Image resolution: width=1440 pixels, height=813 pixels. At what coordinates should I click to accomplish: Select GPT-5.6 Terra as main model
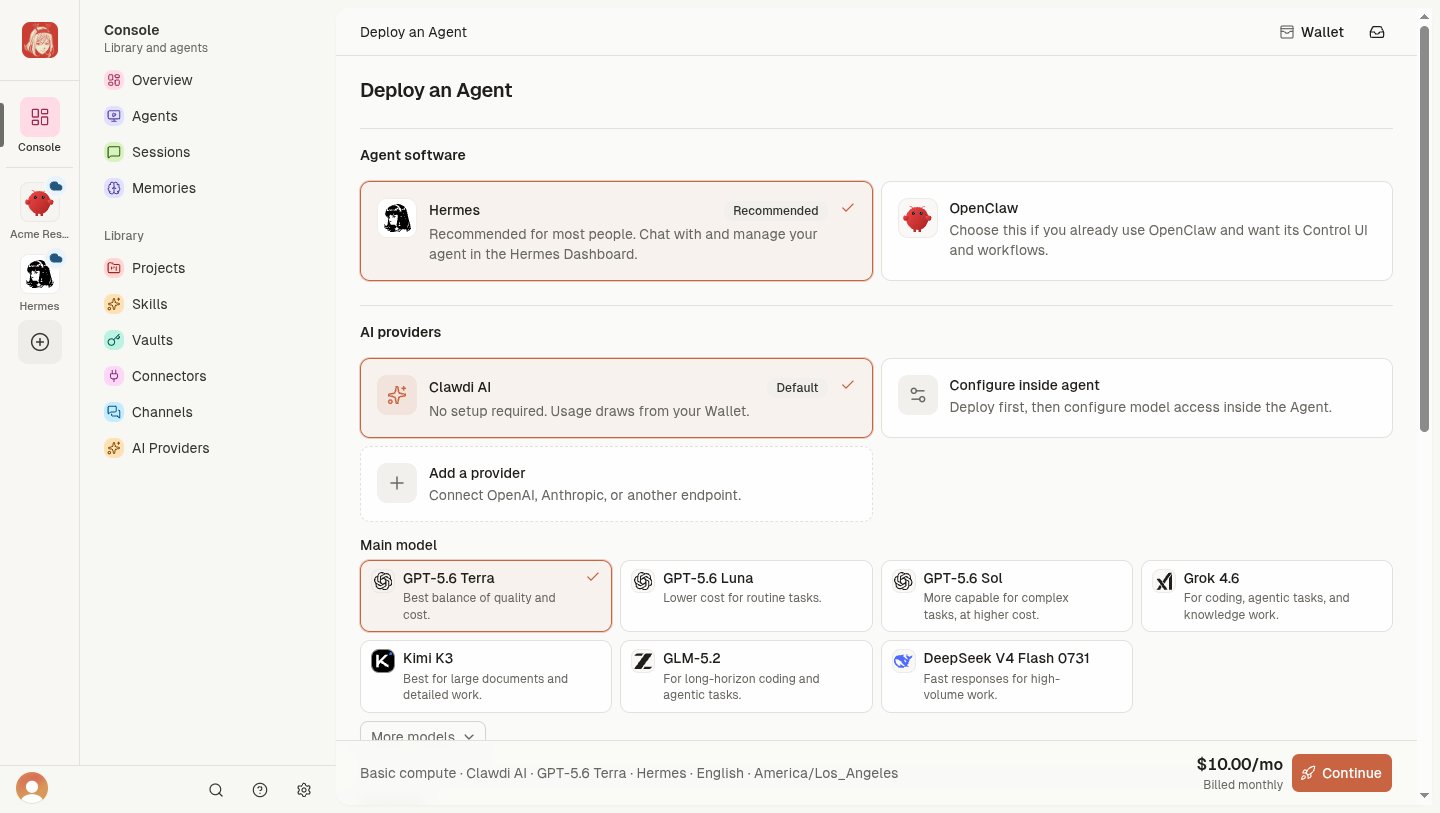tap(486, 596)
